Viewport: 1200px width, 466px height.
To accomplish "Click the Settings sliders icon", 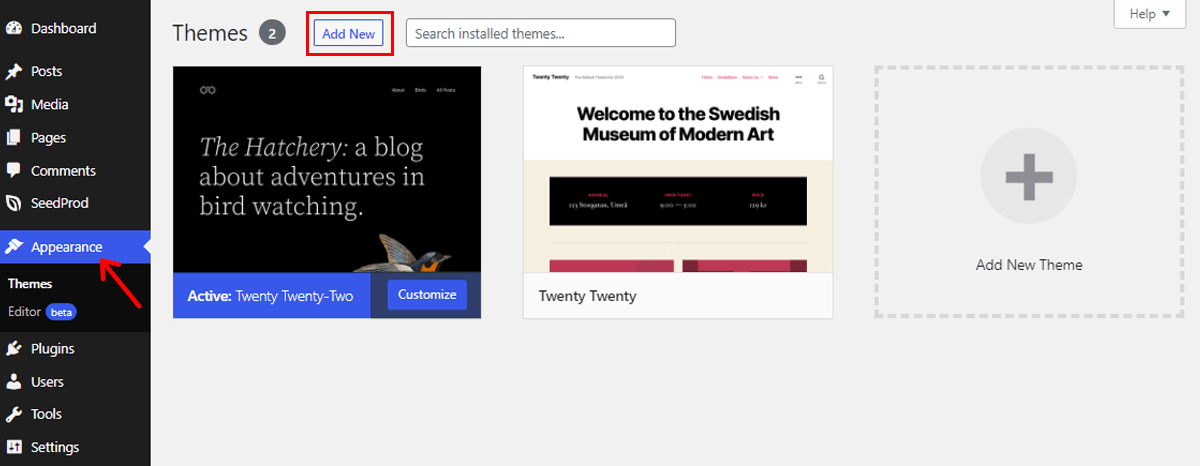I will click(14, 447).
